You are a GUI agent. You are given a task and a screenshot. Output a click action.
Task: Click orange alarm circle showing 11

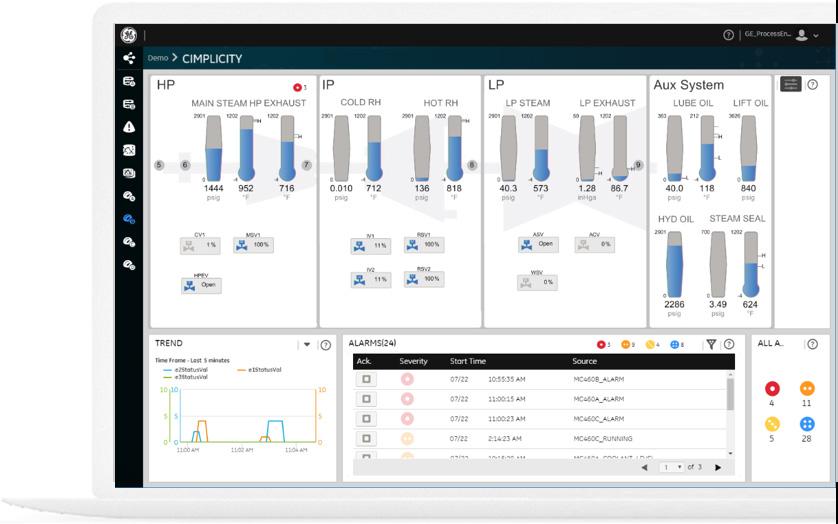pyautogui.click(x=806, y=389)
